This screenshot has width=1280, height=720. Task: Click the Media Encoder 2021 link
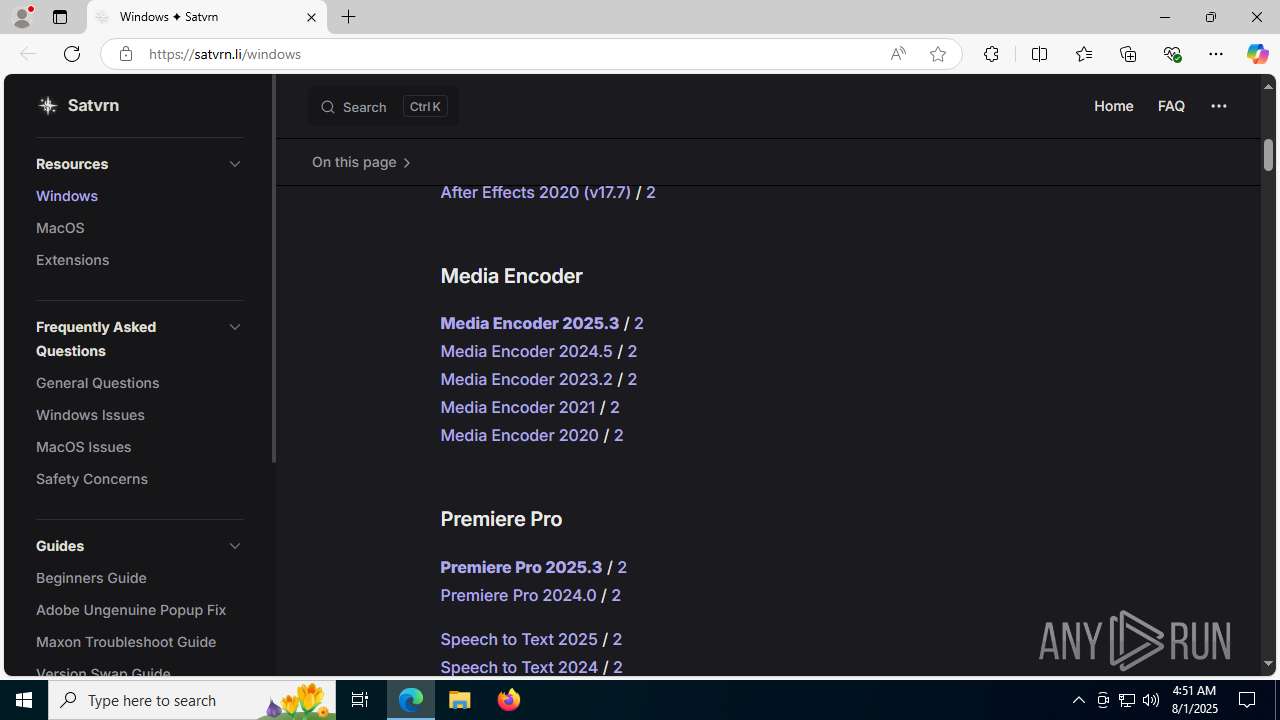coord(517,407)
